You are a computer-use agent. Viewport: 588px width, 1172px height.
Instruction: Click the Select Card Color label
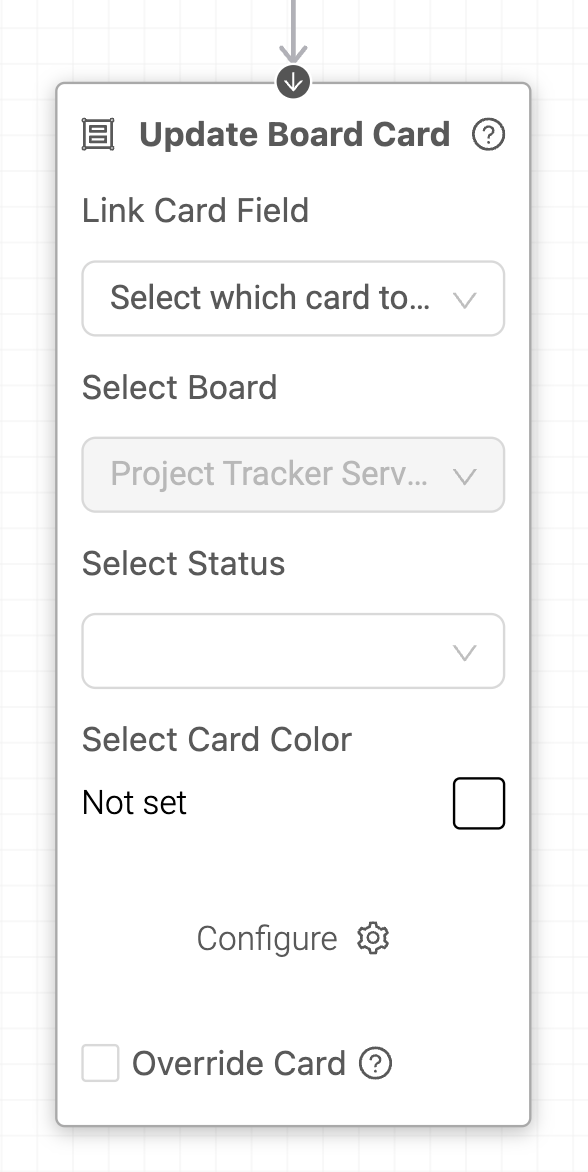point(217,739)
